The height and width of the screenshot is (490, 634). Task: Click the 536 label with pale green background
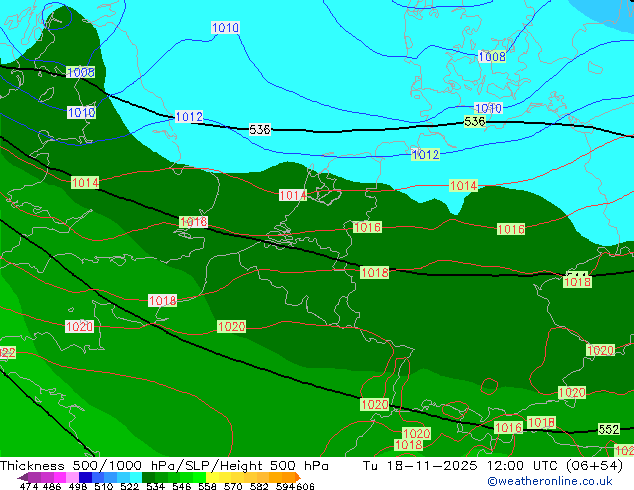pos(474,121)
